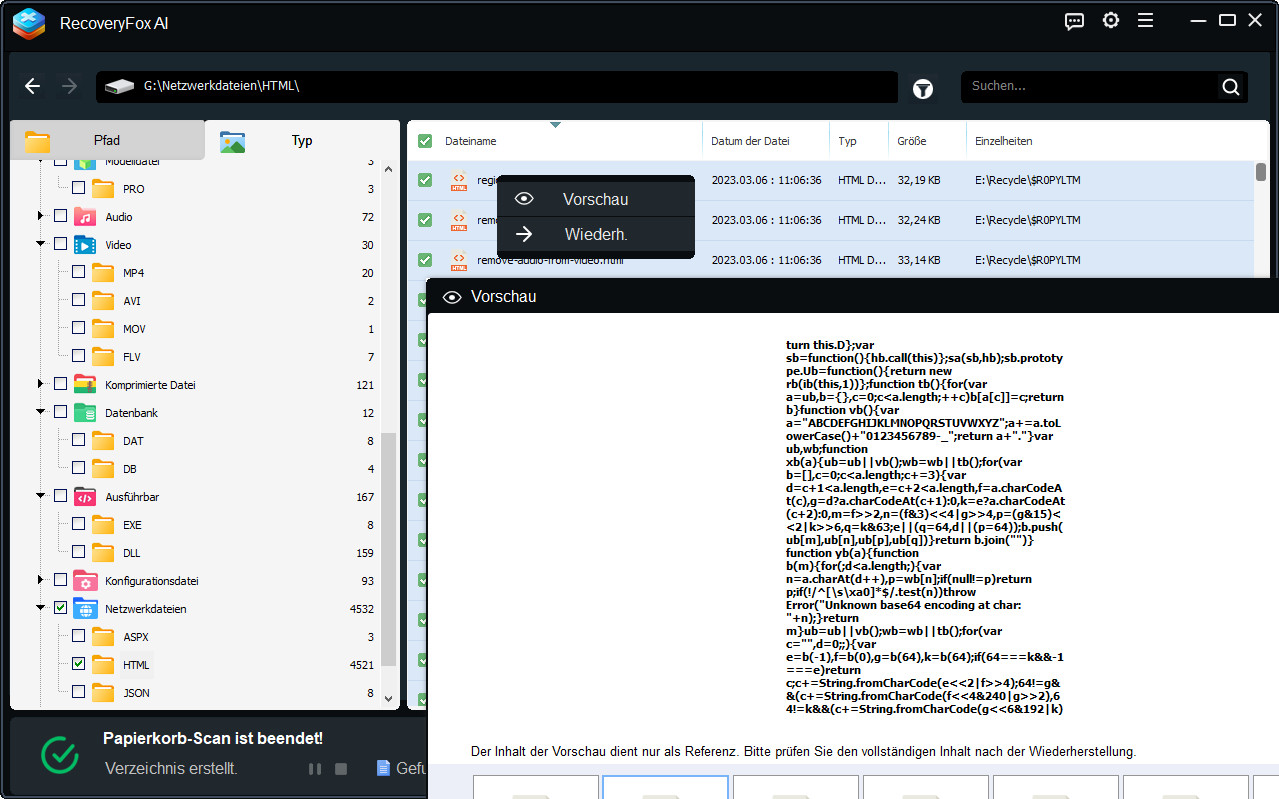The height and width of the screenshot is (799, 1279).
Task: Check the Audio category checkbox
Action: 60,217
